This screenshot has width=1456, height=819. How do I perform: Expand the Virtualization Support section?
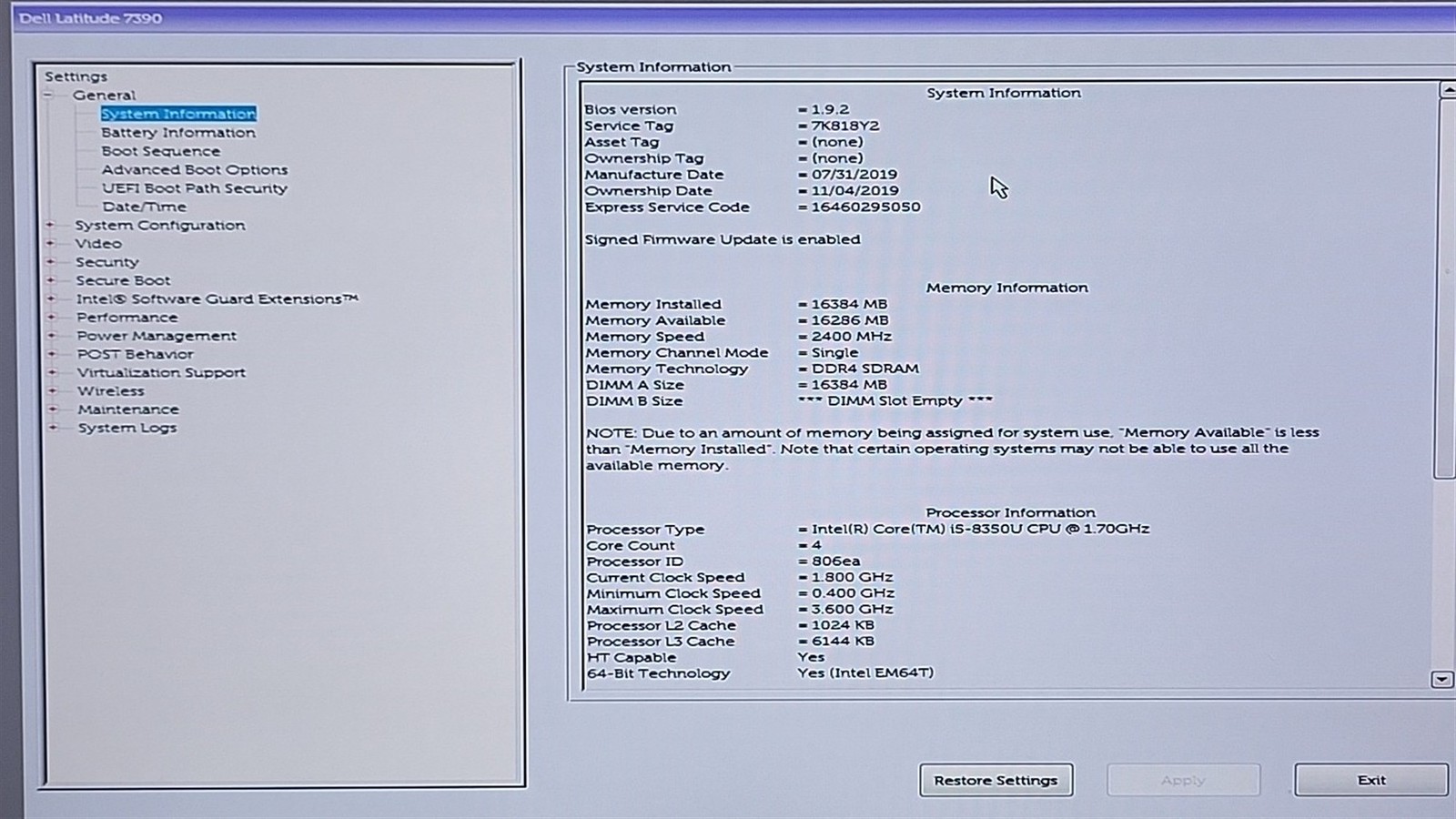(52, 372)
